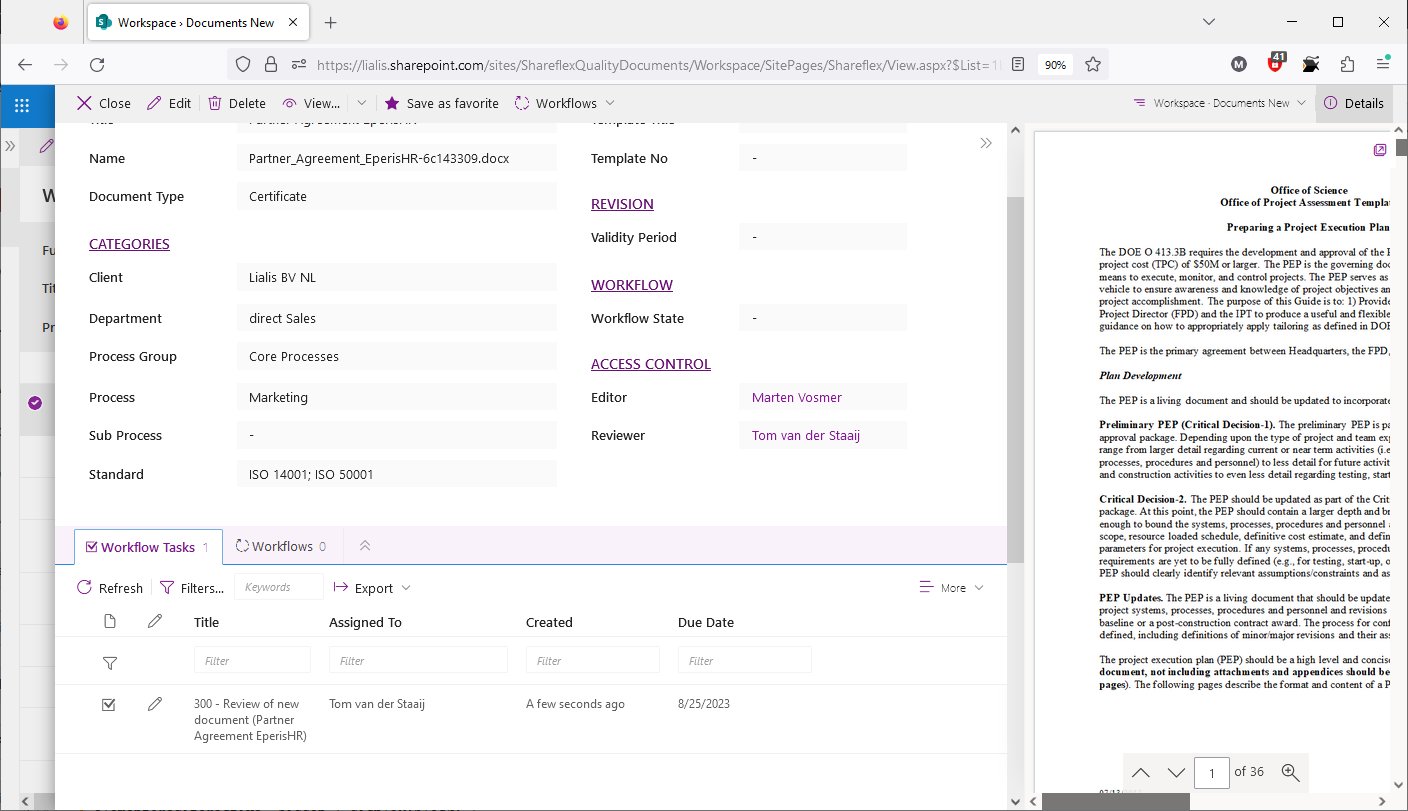1408x811 pixels.
Task: Click the form's vertical scrollbar
Action: 1015,380
